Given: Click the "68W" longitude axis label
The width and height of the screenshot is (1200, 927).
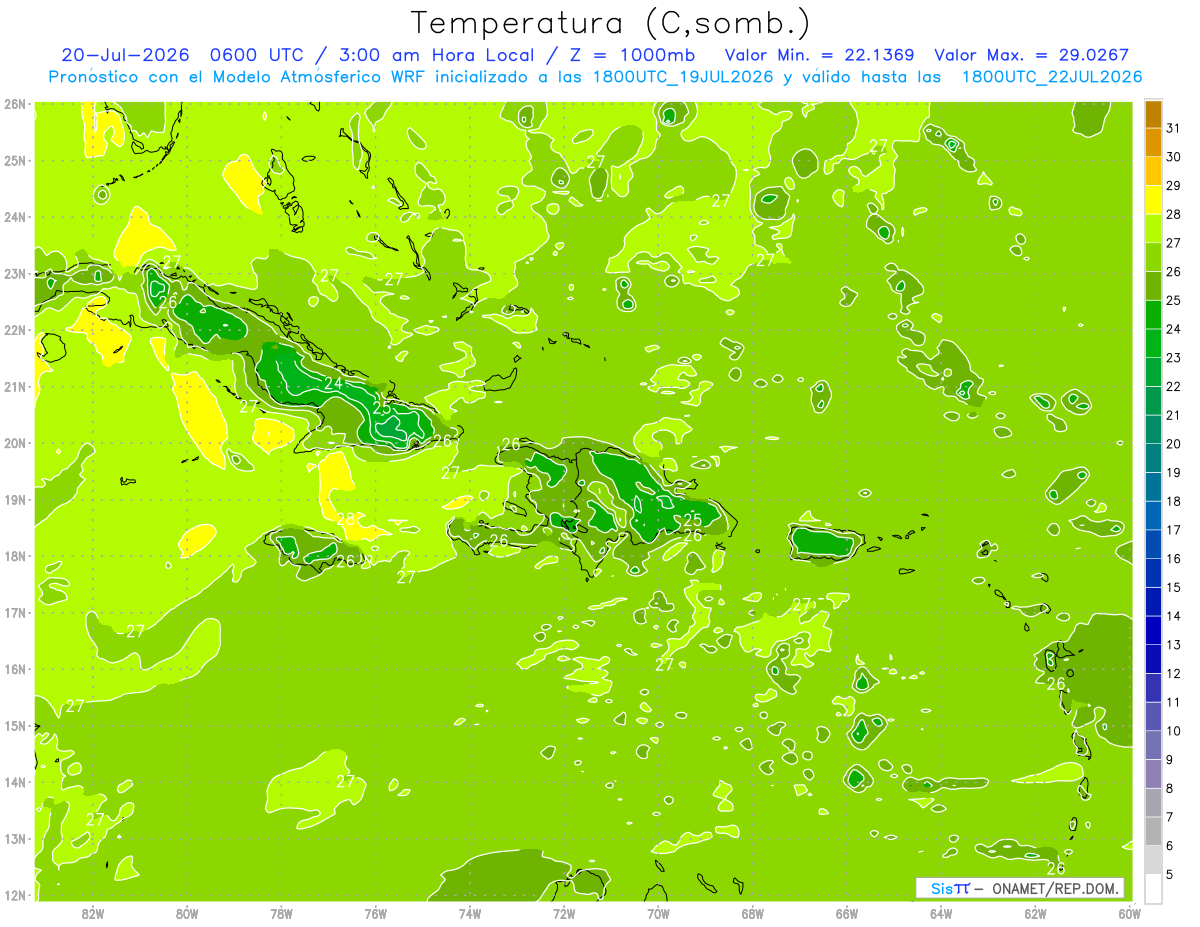Looking at the screenshot, I should pyautogui.click(x=752, y=913).
